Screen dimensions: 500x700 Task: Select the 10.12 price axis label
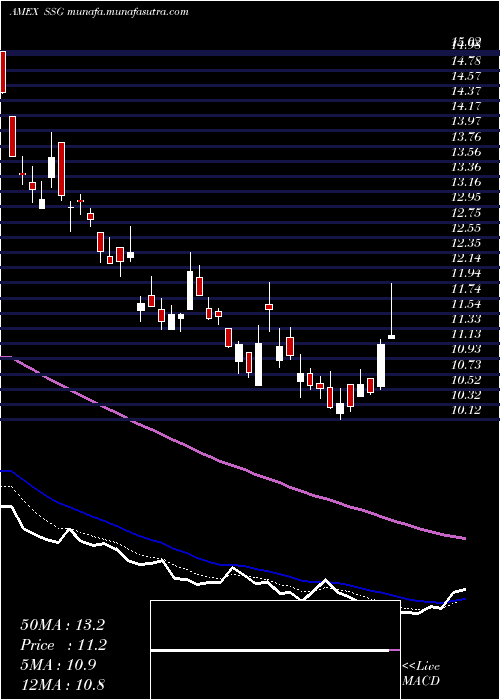click(466, 410)
